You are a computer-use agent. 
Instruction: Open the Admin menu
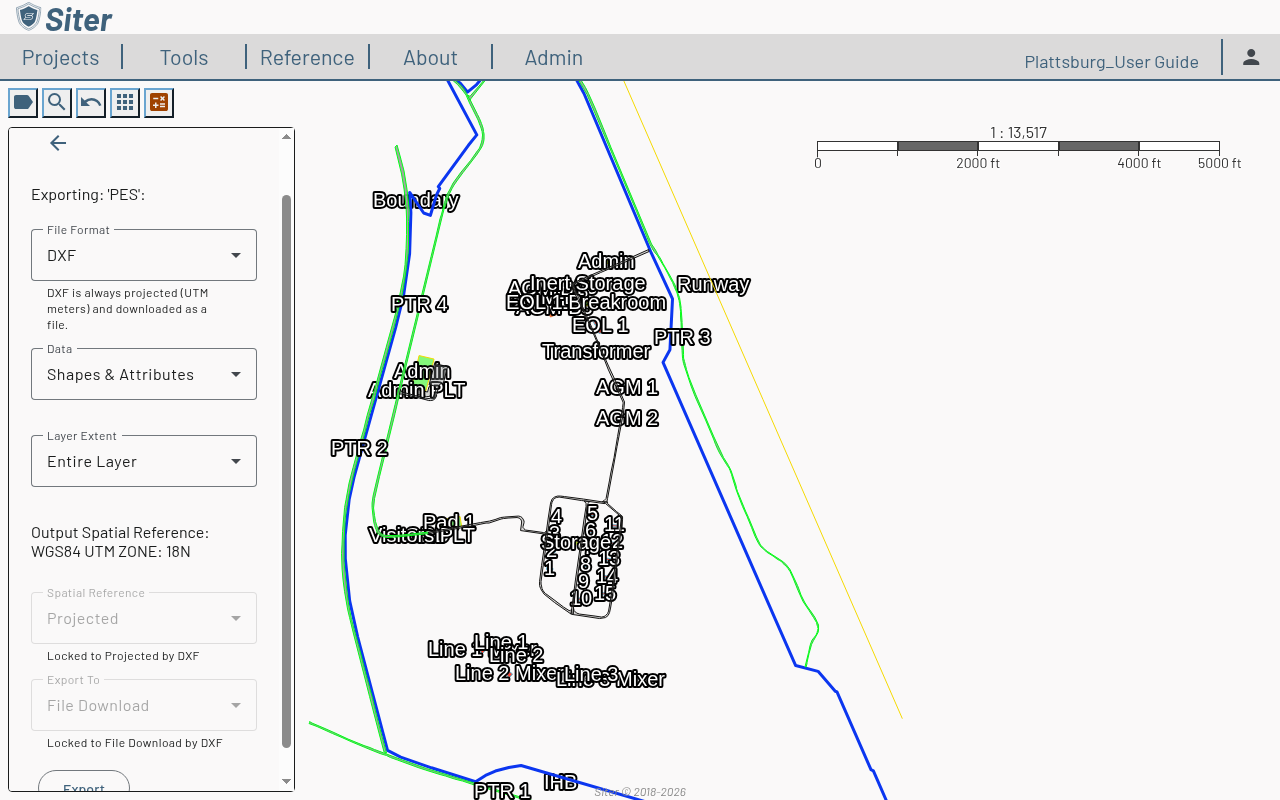[x=554, y=57]
